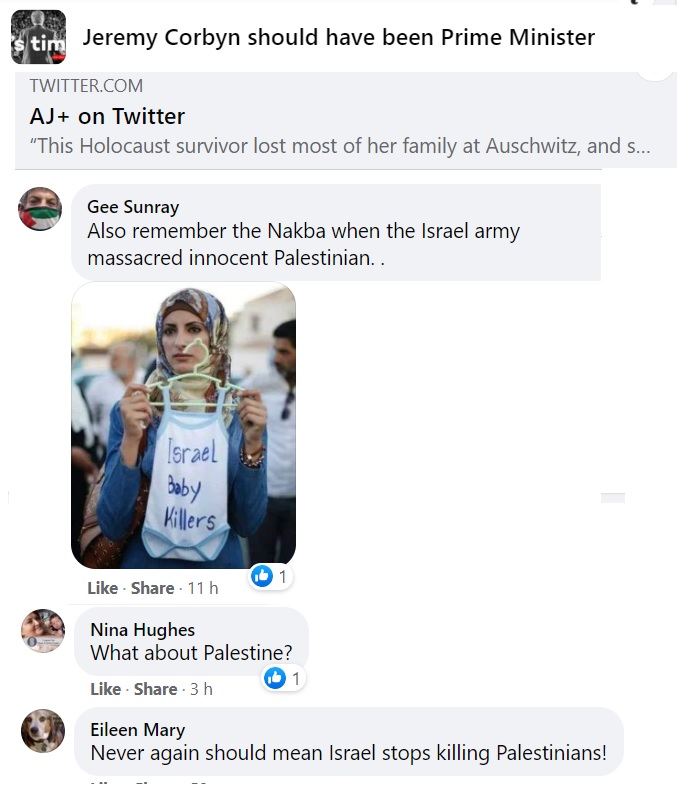Open the AJ+ on Twitter link preview
This screenshot has width=677, height=786.
[108, 116]
